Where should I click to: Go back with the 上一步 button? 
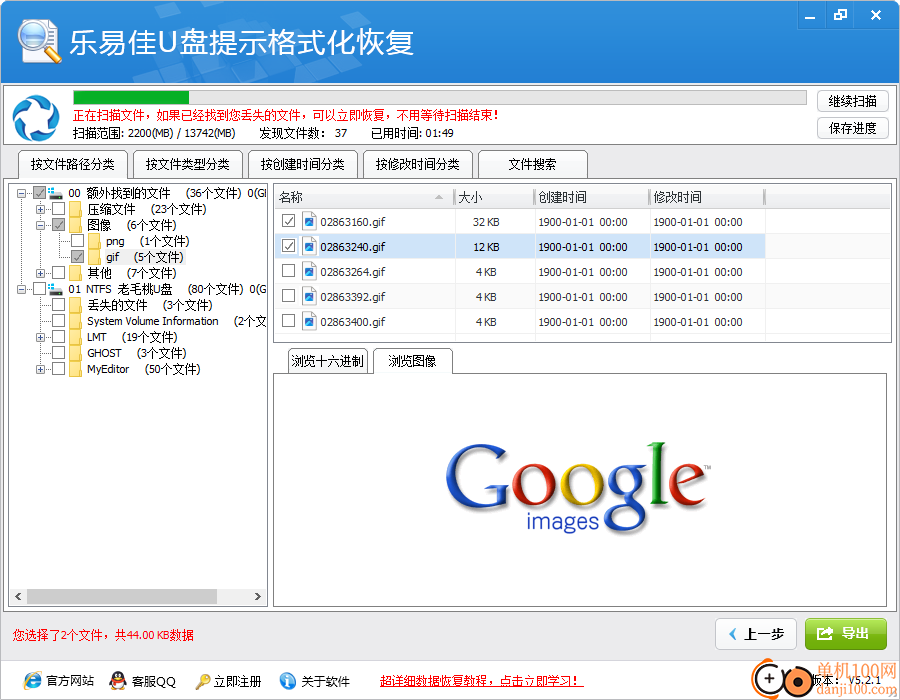(755, 634)
